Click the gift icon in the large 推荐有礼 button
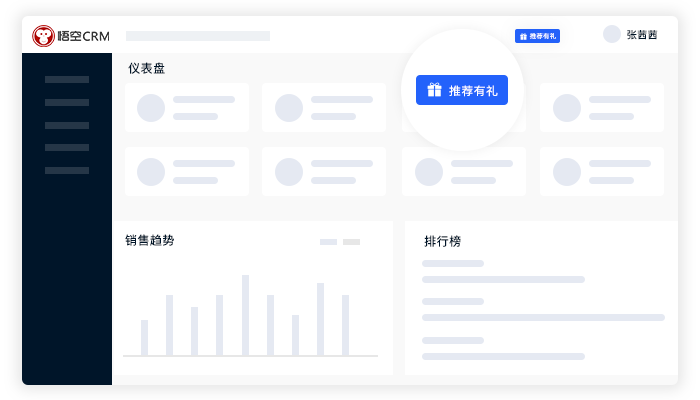This screenshot has width=700, height=400. (x=434, y=90)
